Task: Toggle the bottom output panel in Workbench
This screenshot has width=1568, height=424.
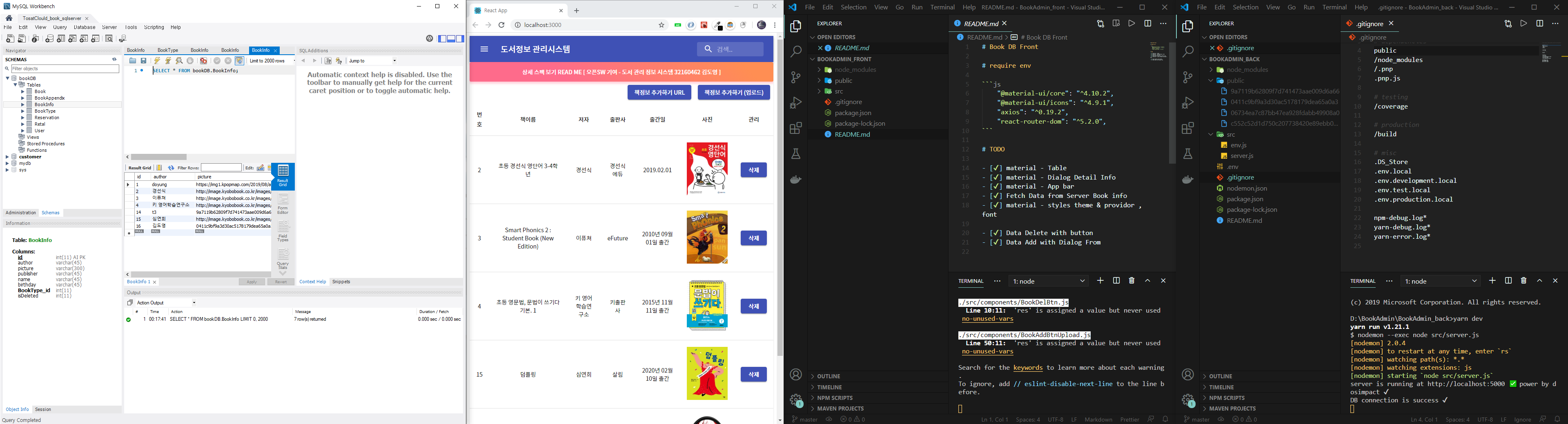Action: coord(452,39)
